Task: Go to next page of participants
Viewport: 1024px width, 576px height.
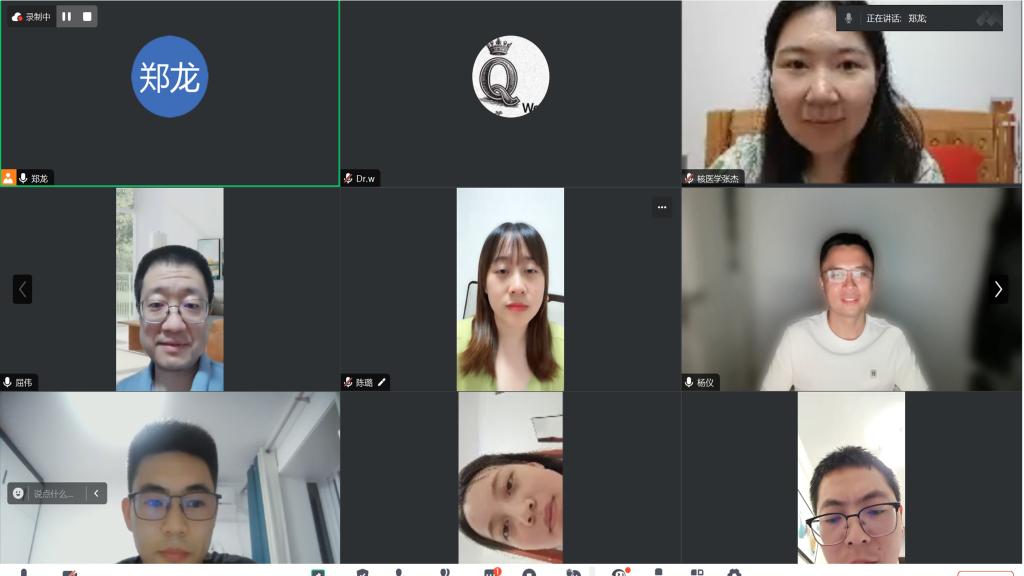Action: tap(997, 289)
